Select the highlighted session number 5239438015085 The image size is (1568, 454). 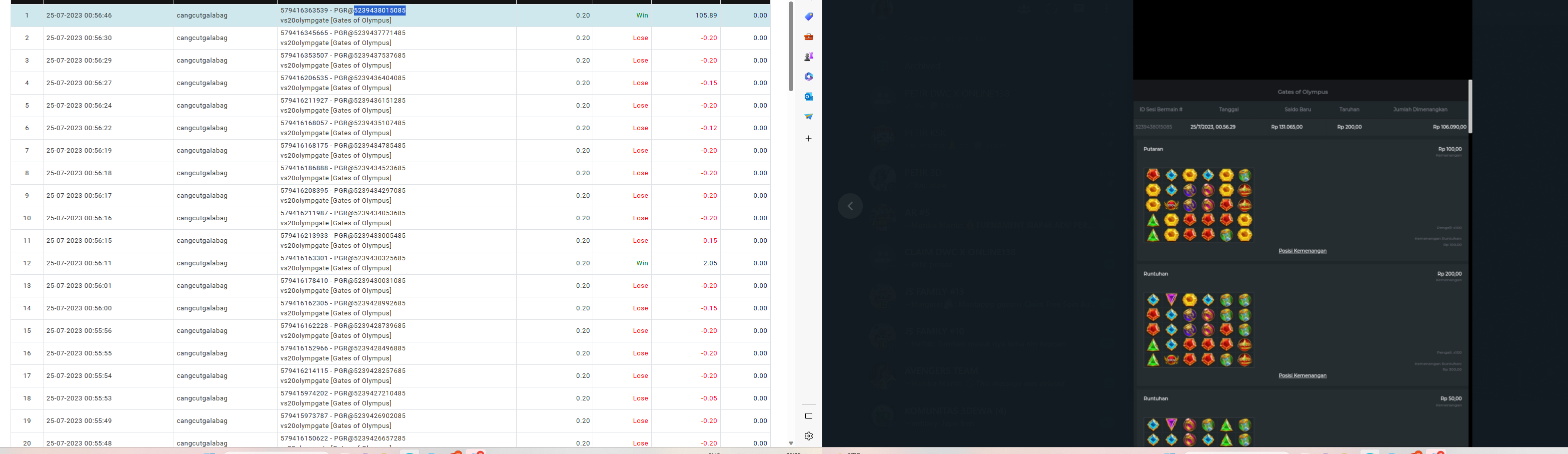point(380,11)
